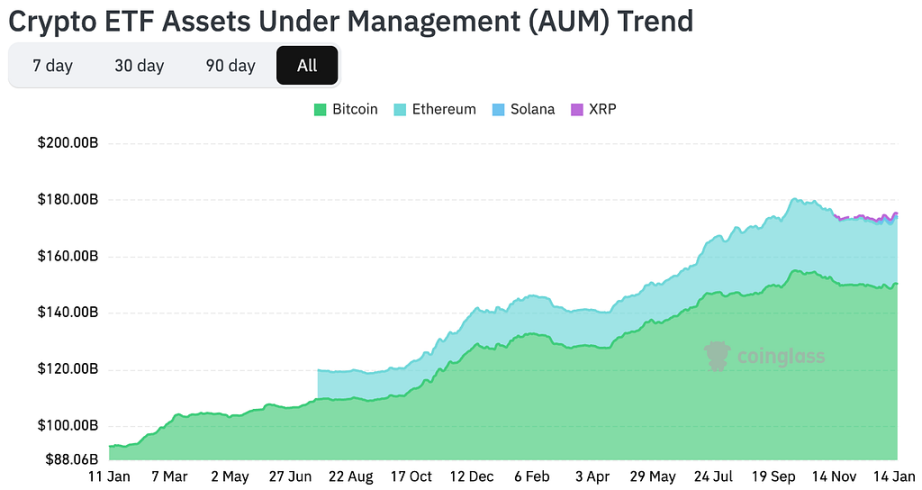Screen dimensions: 922x490
Task: Click the 19 Sep x-axis date label
Action: click(775, 476)
